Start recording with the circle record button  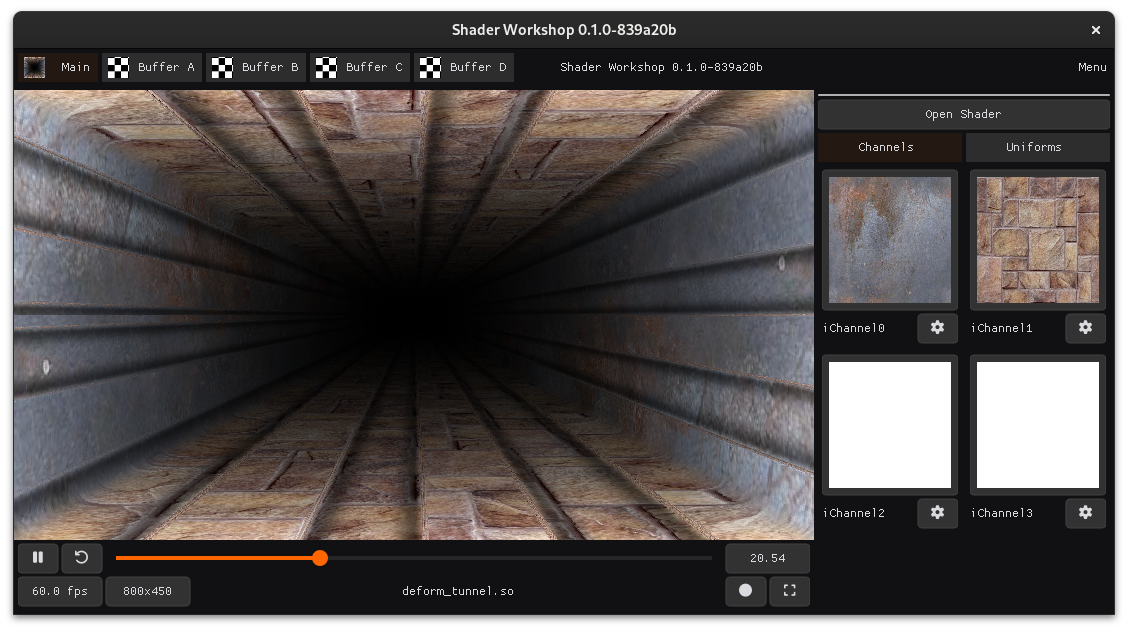coord(745,591)
